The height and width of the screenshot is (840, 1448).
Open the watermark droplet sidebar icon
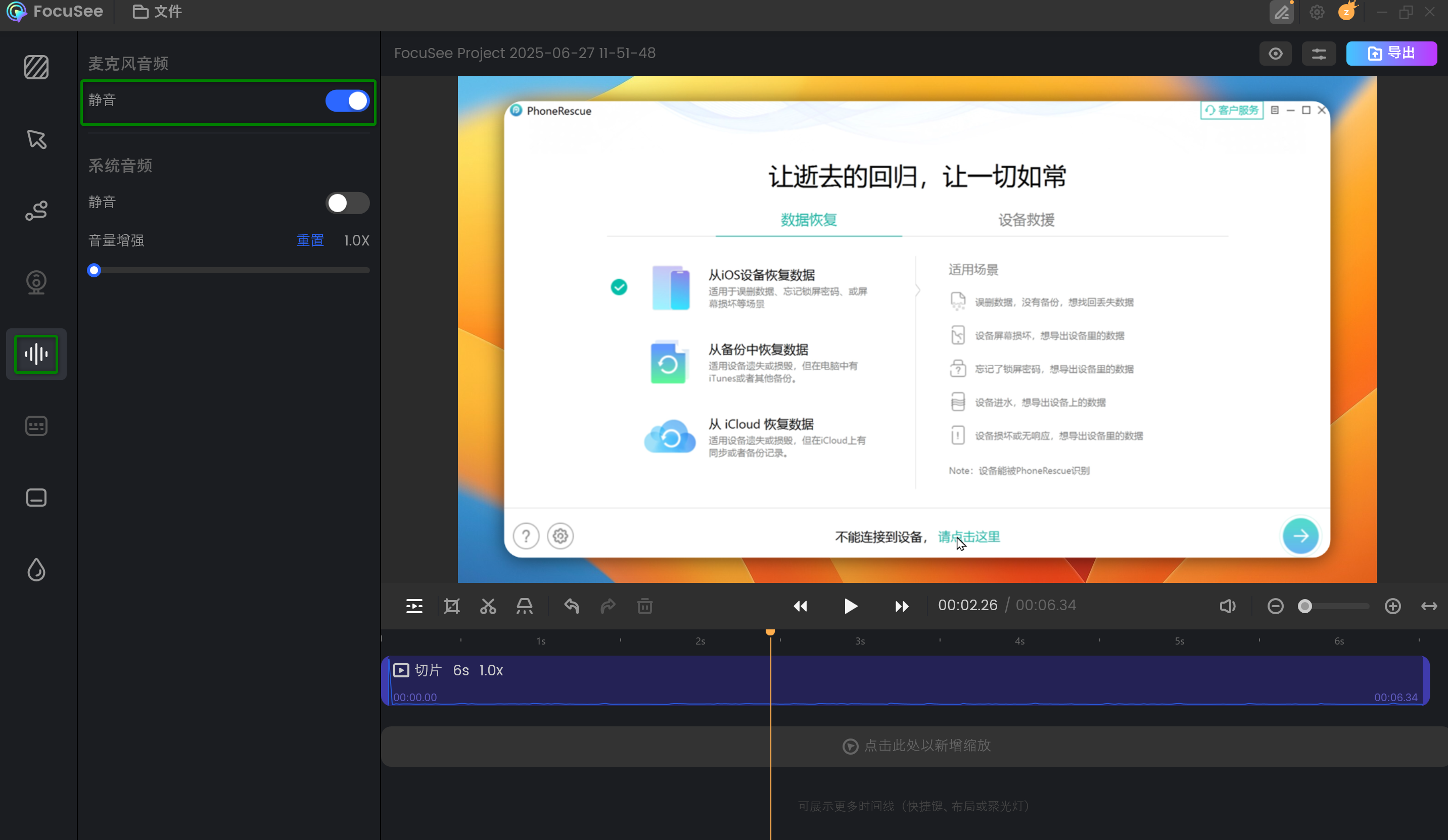(x=36, y=570)
